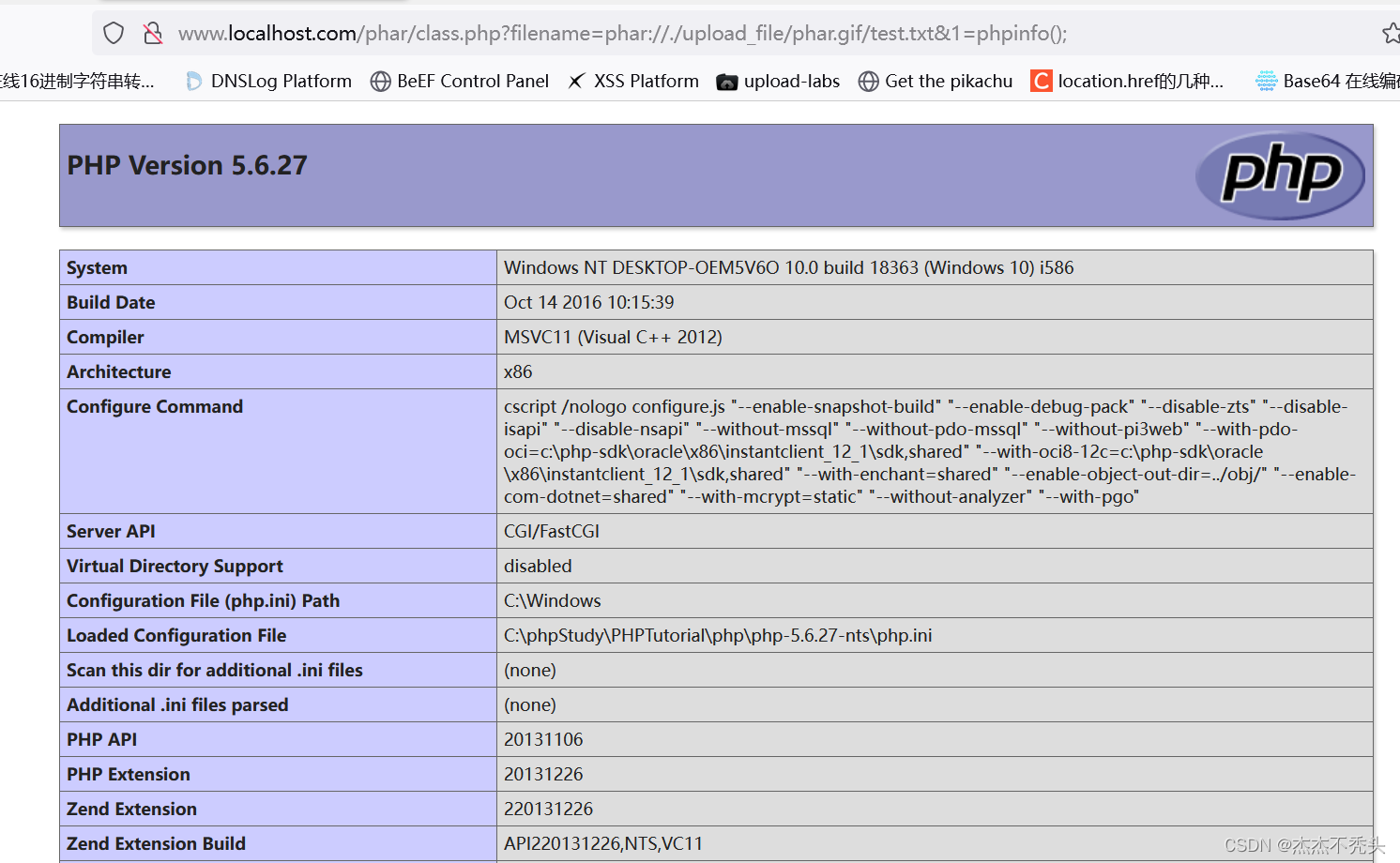The width and height of the screenshot is (1400, 863).
Task: Open the Base64 online encoder bookmark
Action: (1328, 82)
